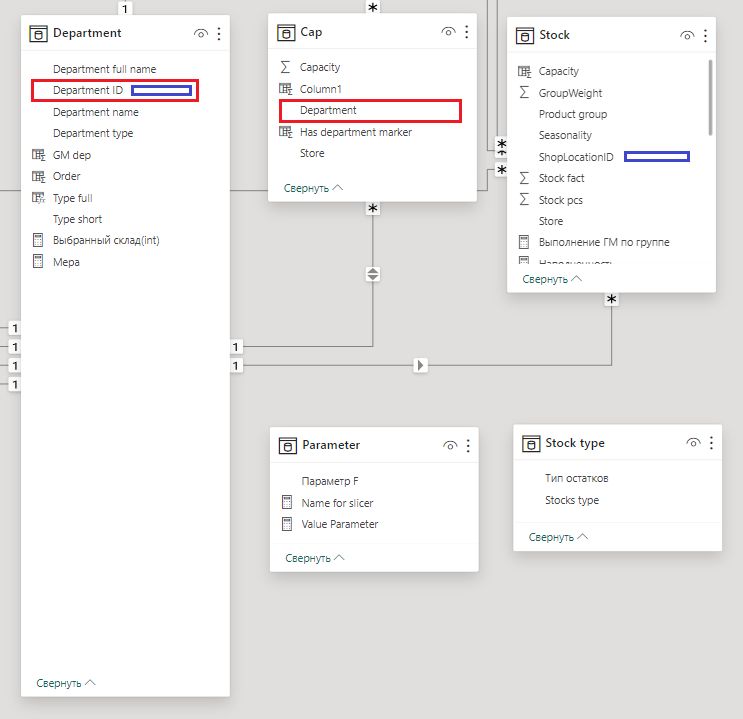
Task: Toggle visibility eye of Department table
Action: (x=201, y=34)
